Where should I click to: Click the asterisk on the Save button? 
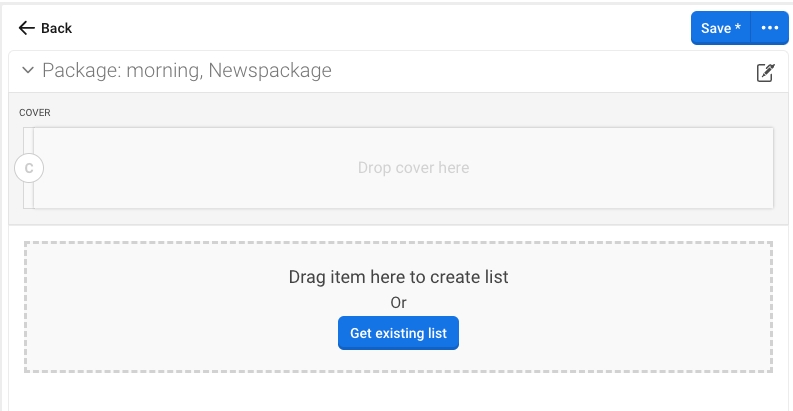tap(738, 28)
